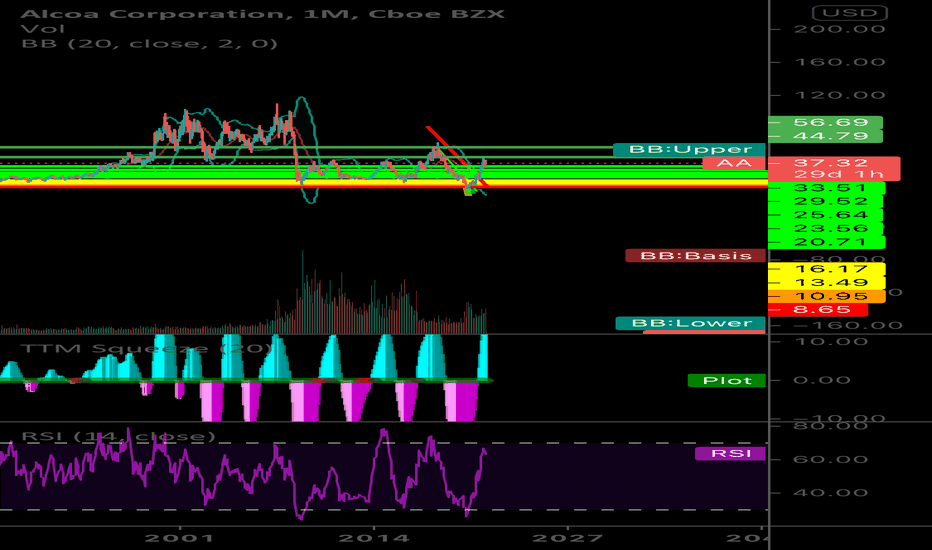Select the purple RSI label tag

(730, 454)
